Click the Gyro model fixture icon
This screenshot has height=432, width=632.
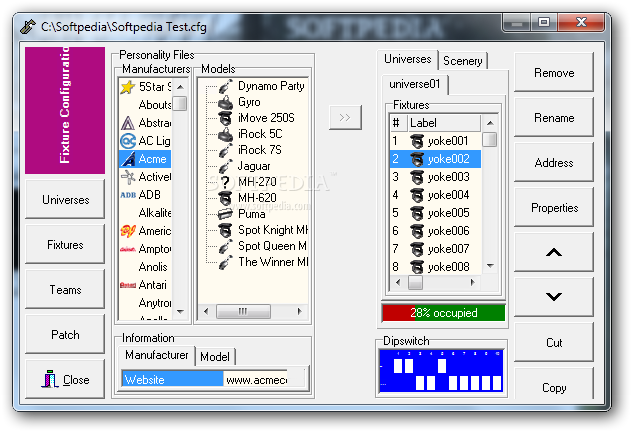225,102
